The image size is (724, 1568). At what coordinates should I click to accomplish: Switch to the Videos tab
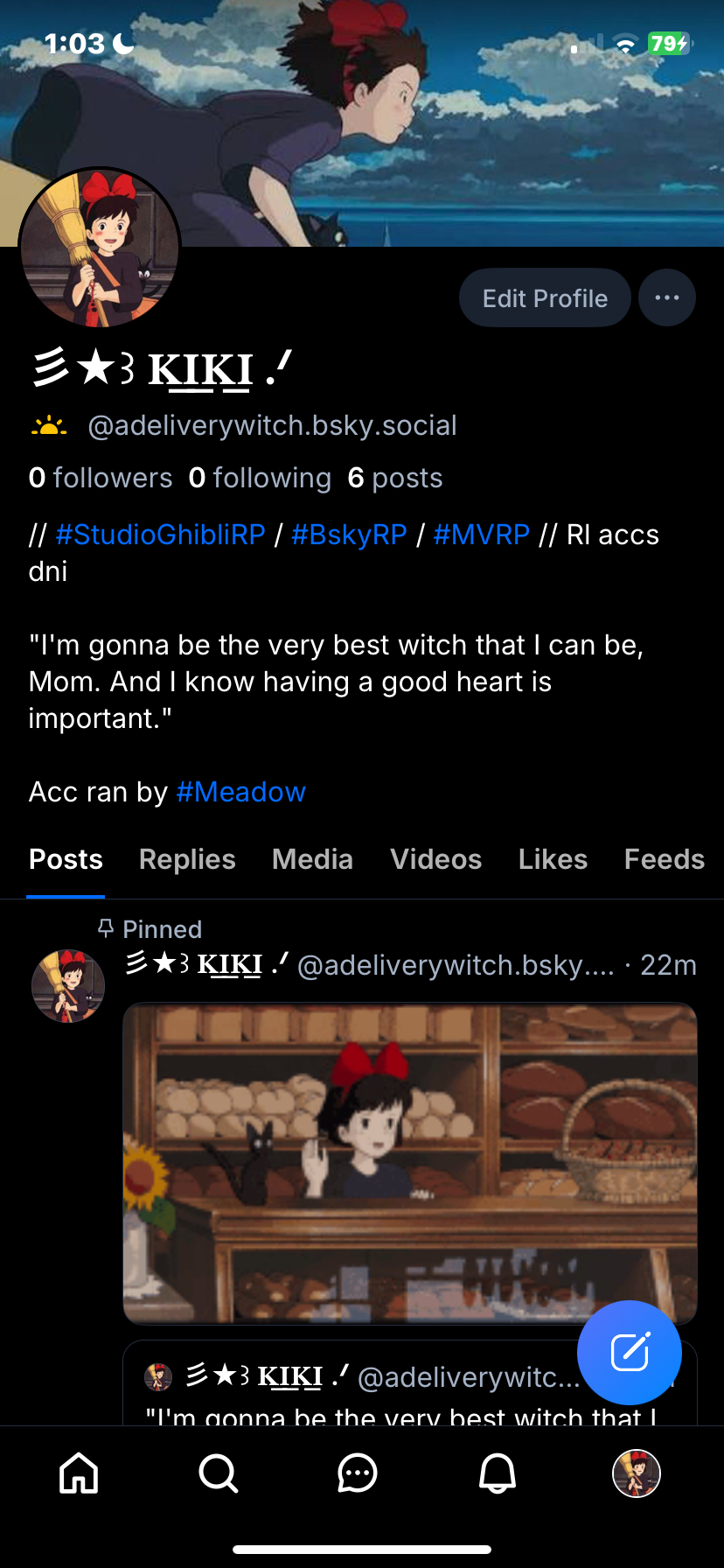pos(435,859)
